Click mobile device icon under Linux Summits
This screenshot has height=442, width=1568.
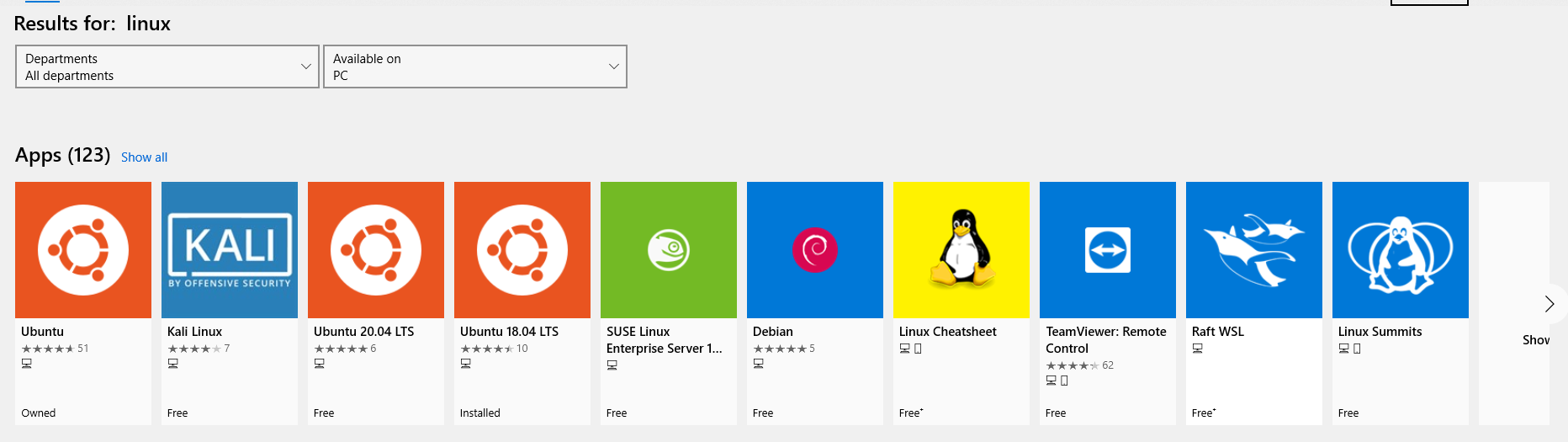(1357, 349)
